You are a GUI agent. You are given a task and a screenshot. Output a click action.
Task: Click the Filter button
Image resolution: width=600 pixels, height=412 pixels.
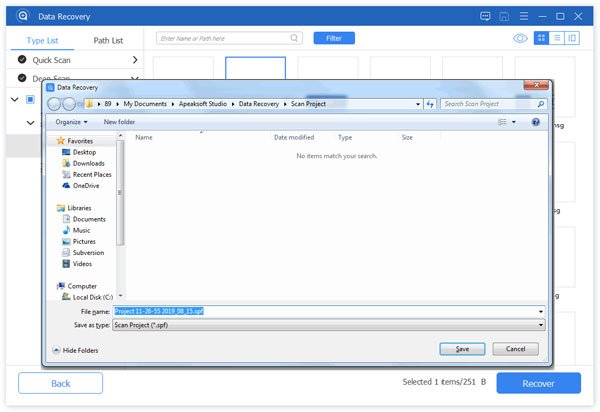(334, 38)
